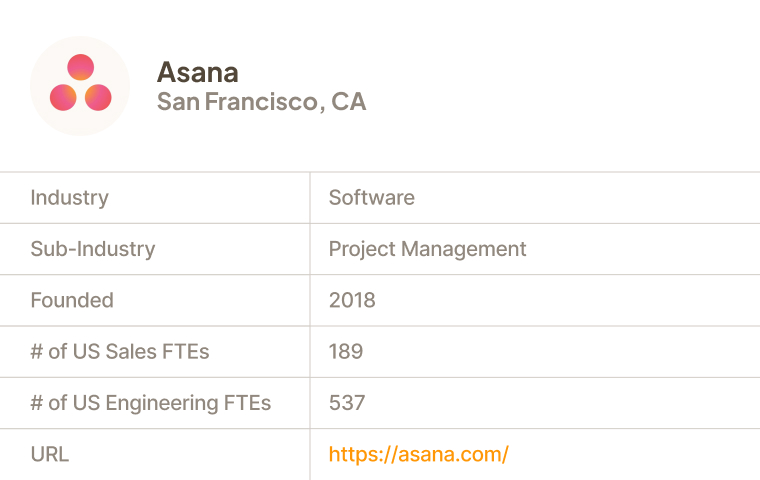Click the San Francisco, CA location text
Screen dimensions: 760x480
(261, 102)
